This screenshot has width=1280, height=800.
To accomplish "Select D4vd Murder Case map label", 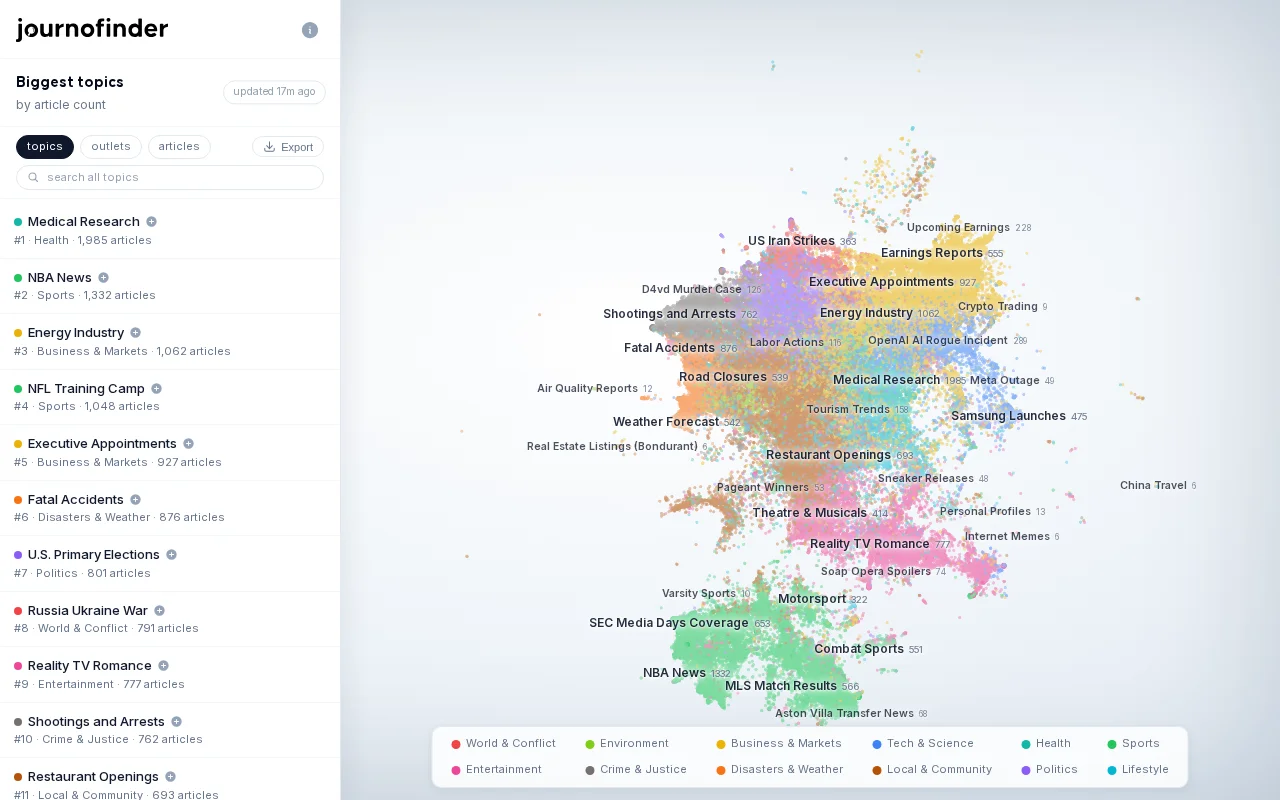I will [692, 289].
